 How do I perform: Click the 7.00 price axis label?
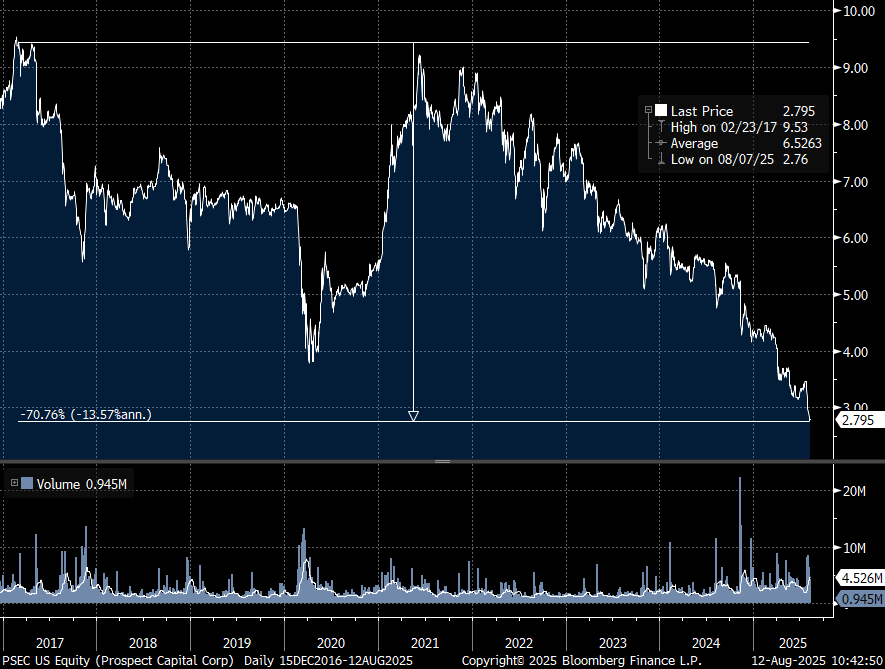click(x=855, y=182)
